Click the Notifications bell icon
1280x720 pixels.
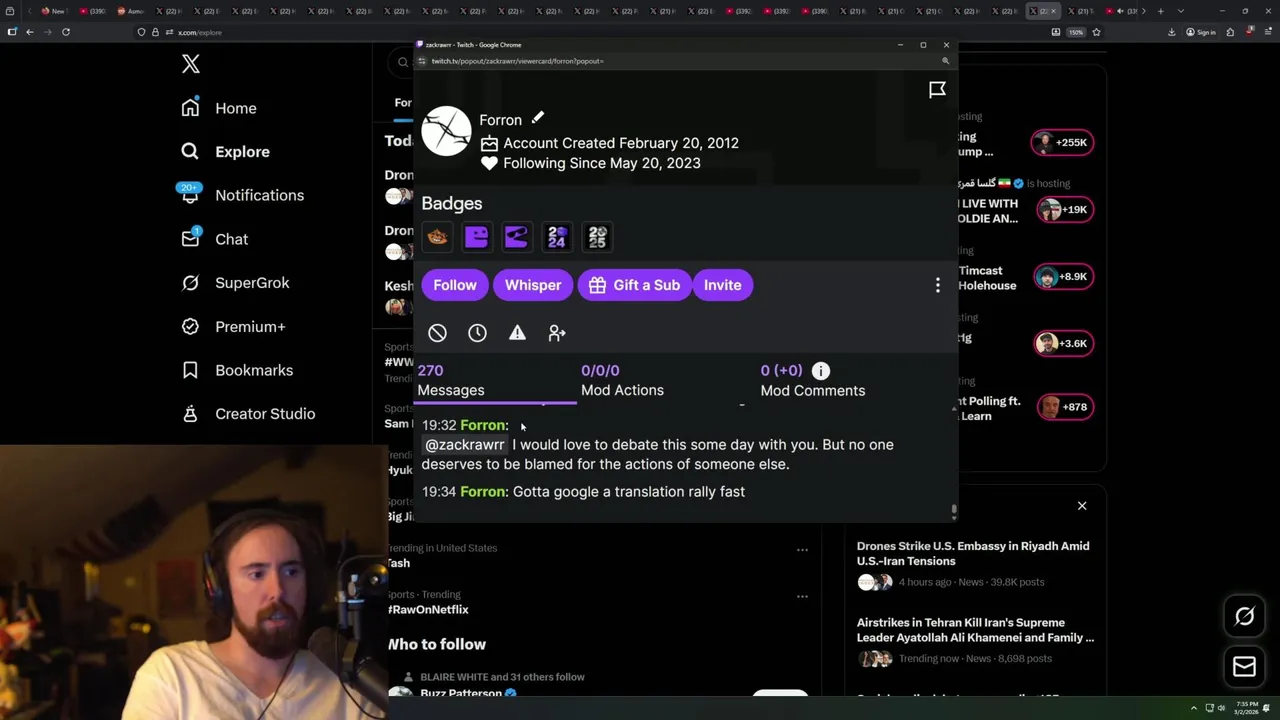pos(190,195)
